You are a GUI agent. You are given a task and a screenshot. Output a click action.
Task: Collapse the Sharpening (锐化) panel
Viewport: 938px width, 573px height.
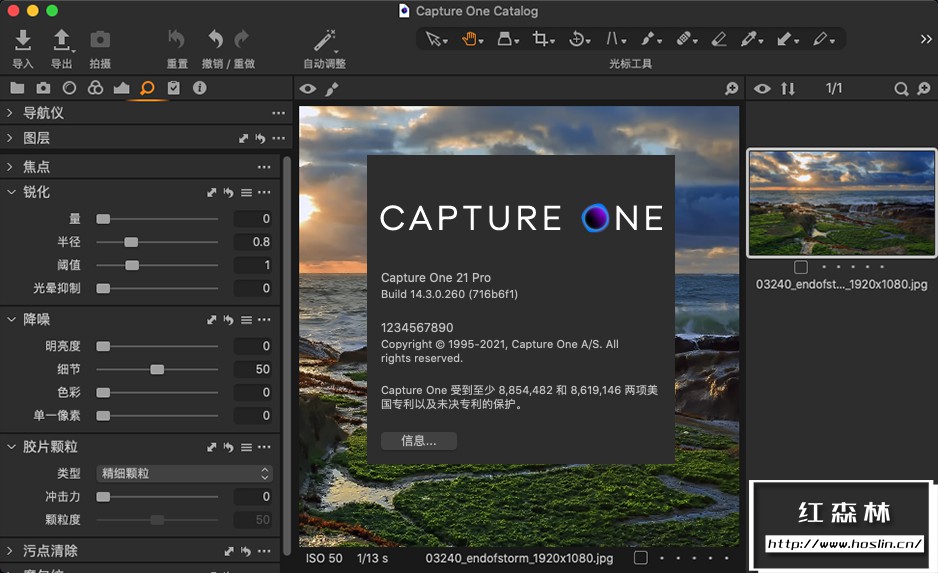[10, 192]
